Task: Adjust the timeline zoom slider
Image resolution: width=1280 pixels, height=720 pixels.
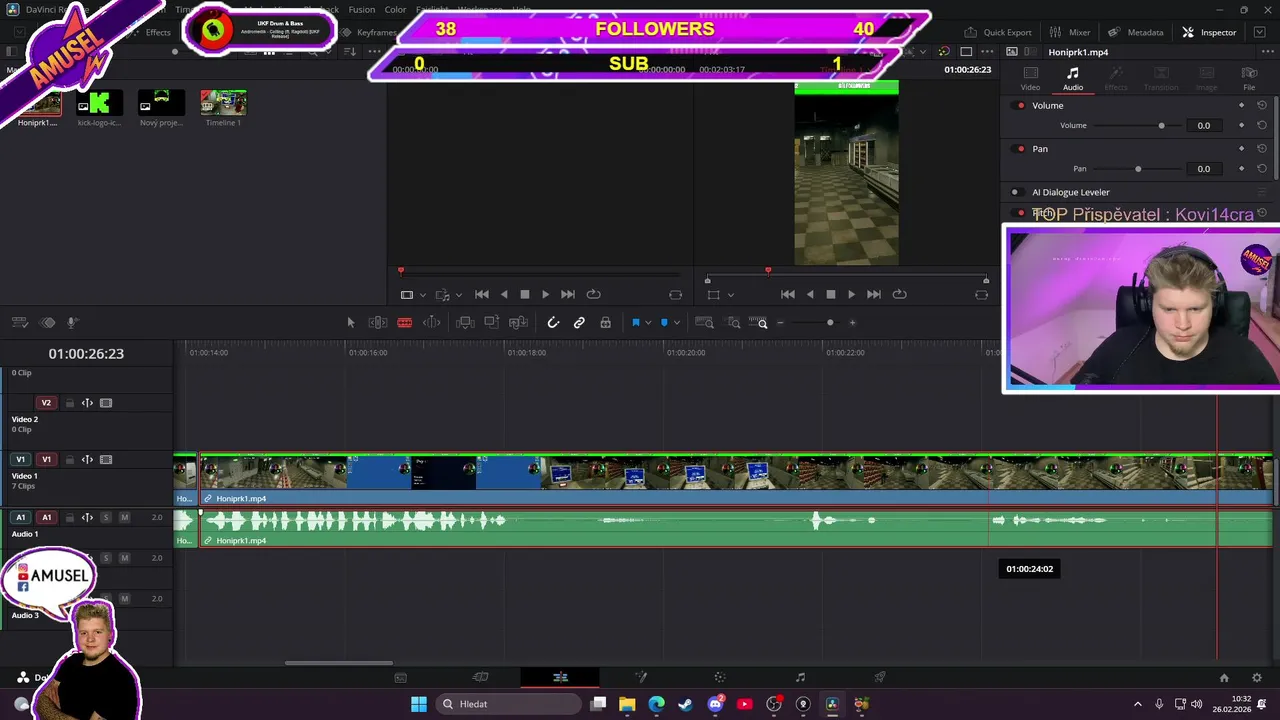Action: (x=815, y=322)
